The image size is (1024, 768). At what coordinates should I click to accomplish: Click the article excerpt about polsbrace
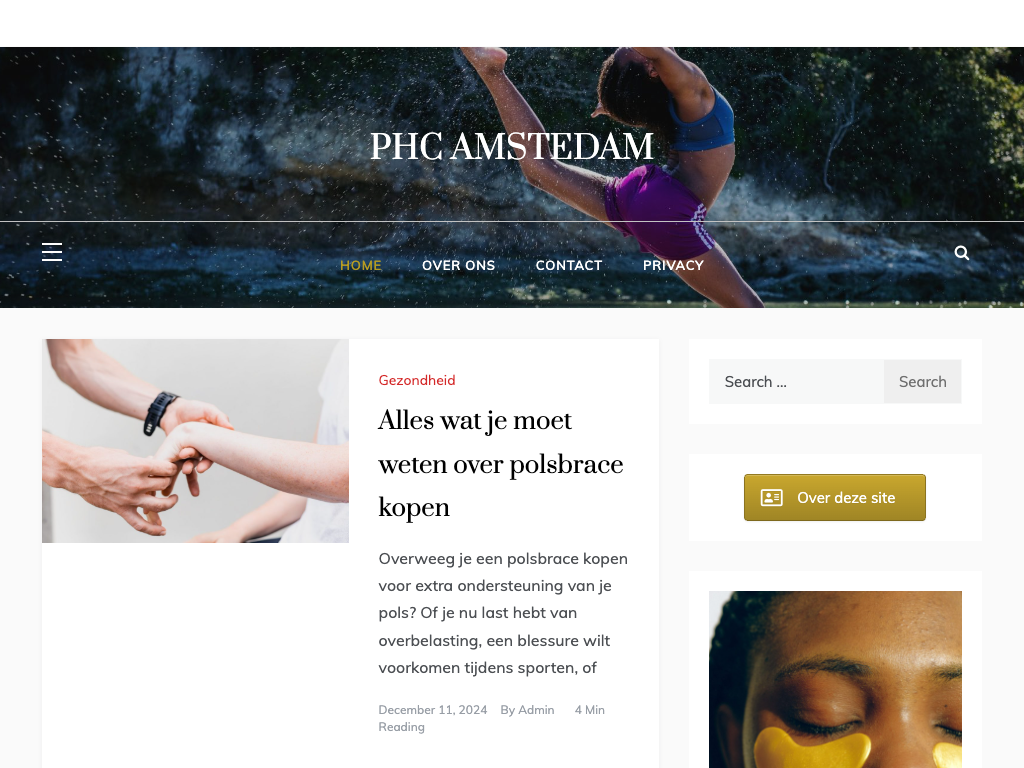coord(503,613)
